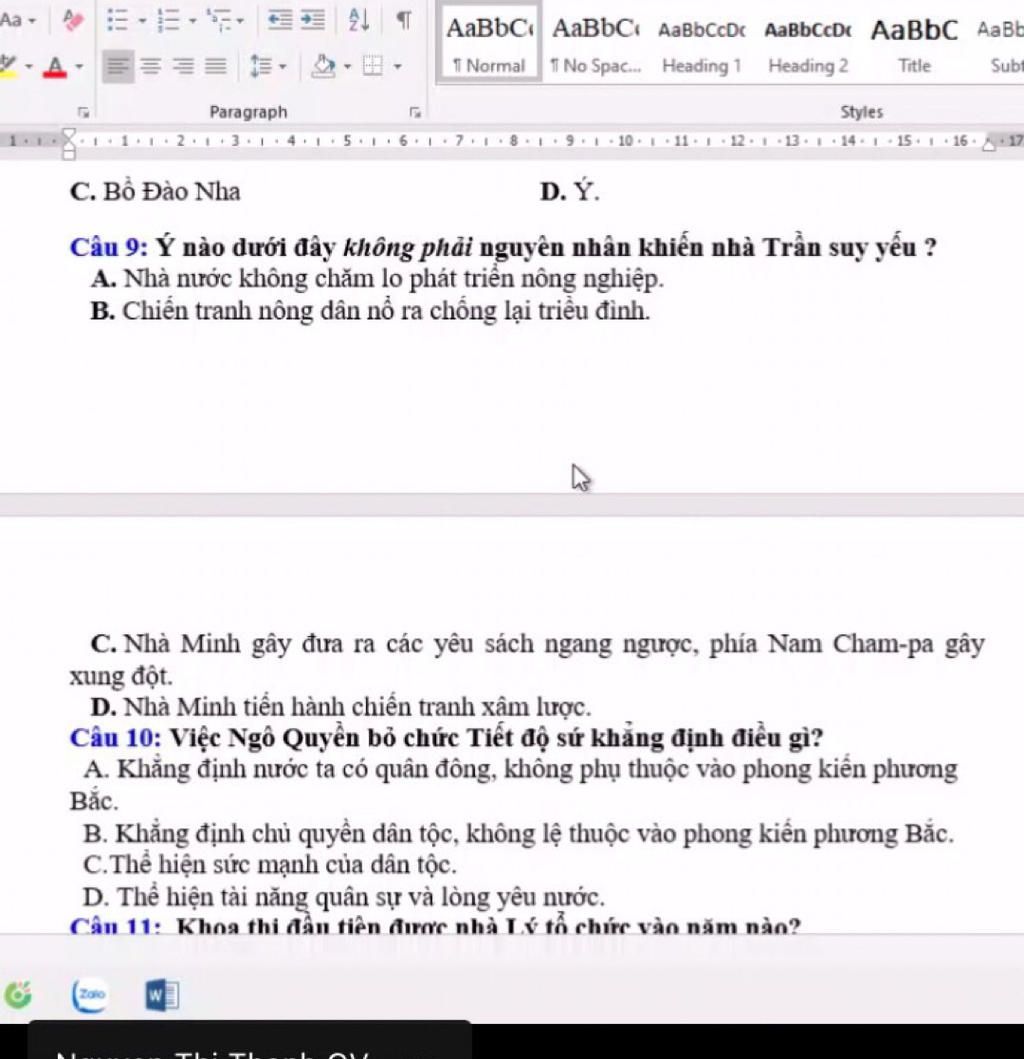Toggle Align Left paragraph alignment
This screenshot has width=1024, height=1059.
(x=118, y=66)
